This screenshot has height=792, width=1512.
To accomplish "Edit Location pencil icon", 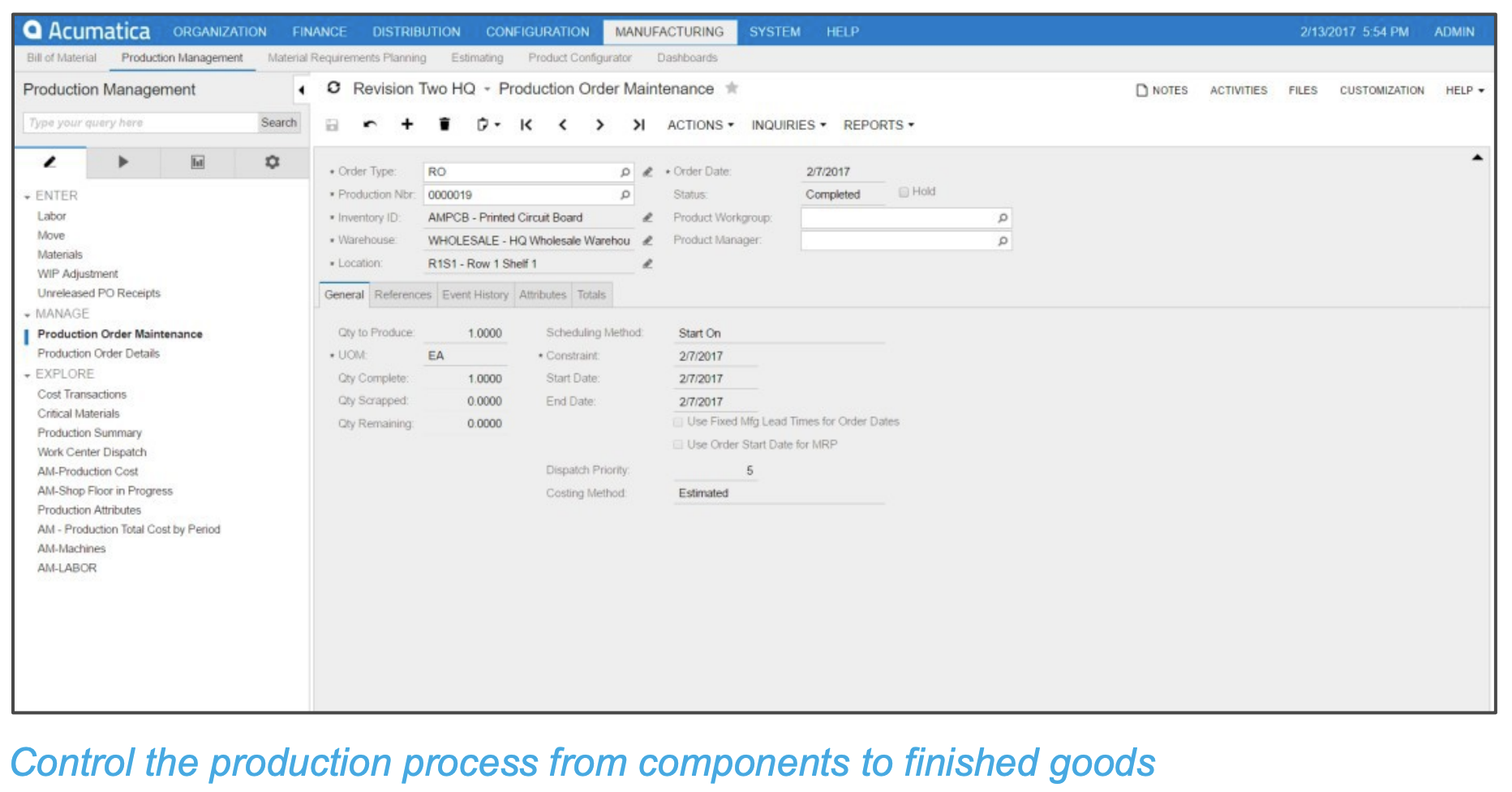I will tap(647, 264).
